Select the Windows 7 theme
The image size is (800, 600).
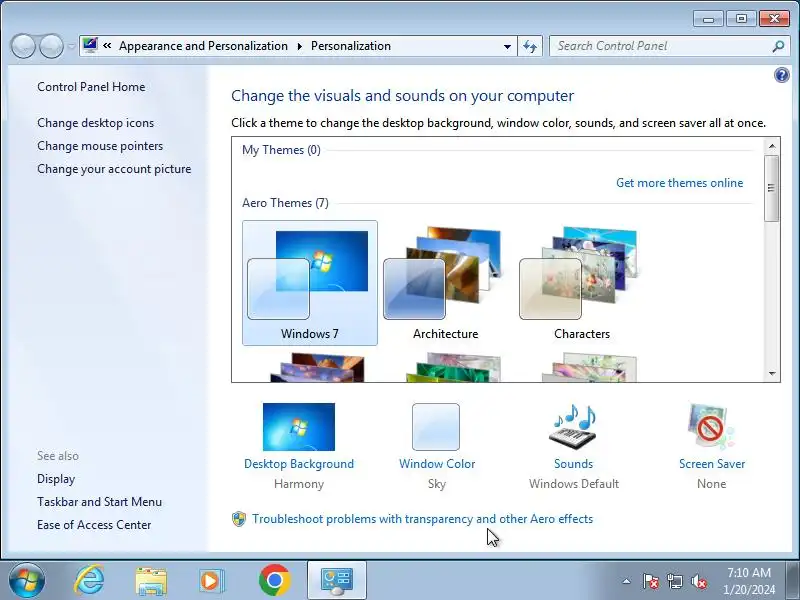tap(310, 283)
